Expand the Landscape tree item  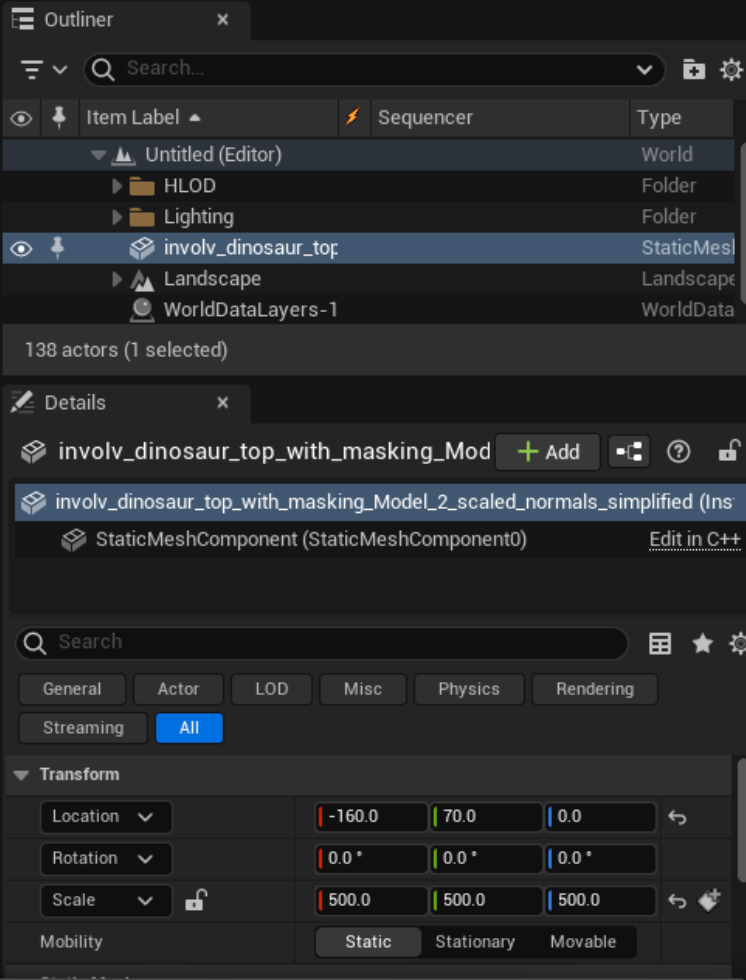point(118,279)
